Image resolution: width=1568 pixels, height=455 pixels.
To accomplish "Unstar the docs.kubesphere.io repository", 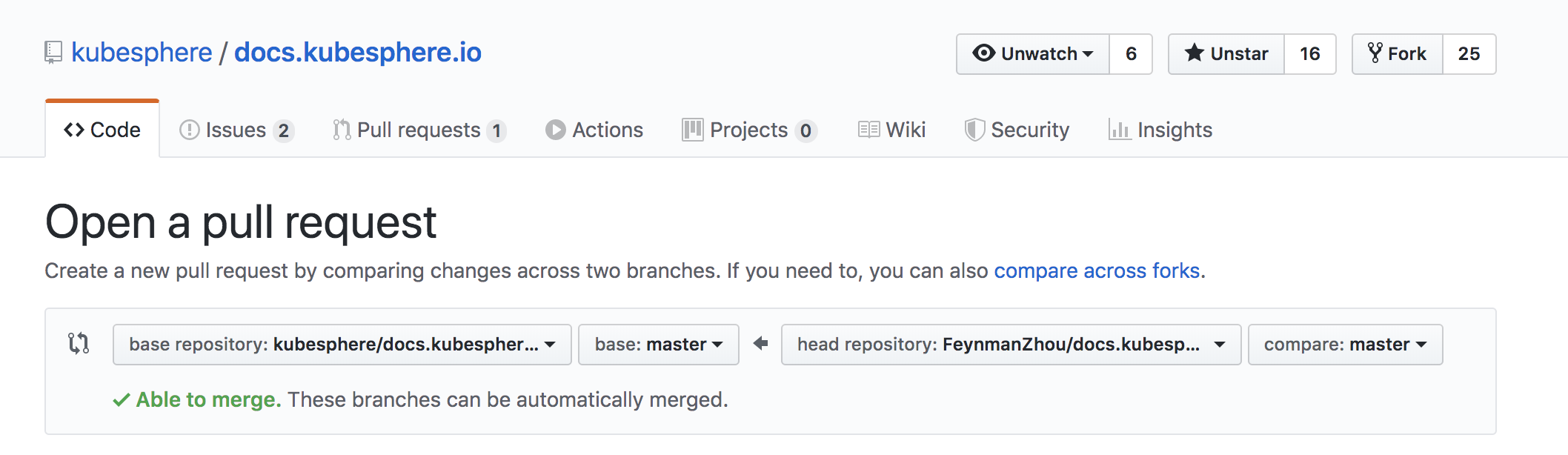I will tap(1226, 54).
